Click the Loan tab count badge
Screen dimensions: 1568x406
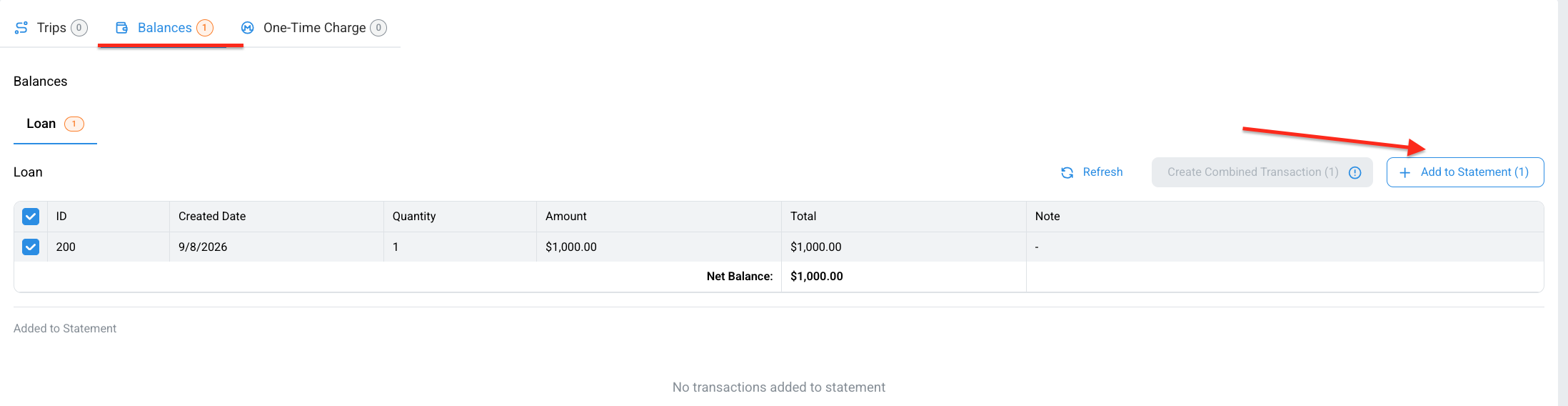[x=74, y=124]
